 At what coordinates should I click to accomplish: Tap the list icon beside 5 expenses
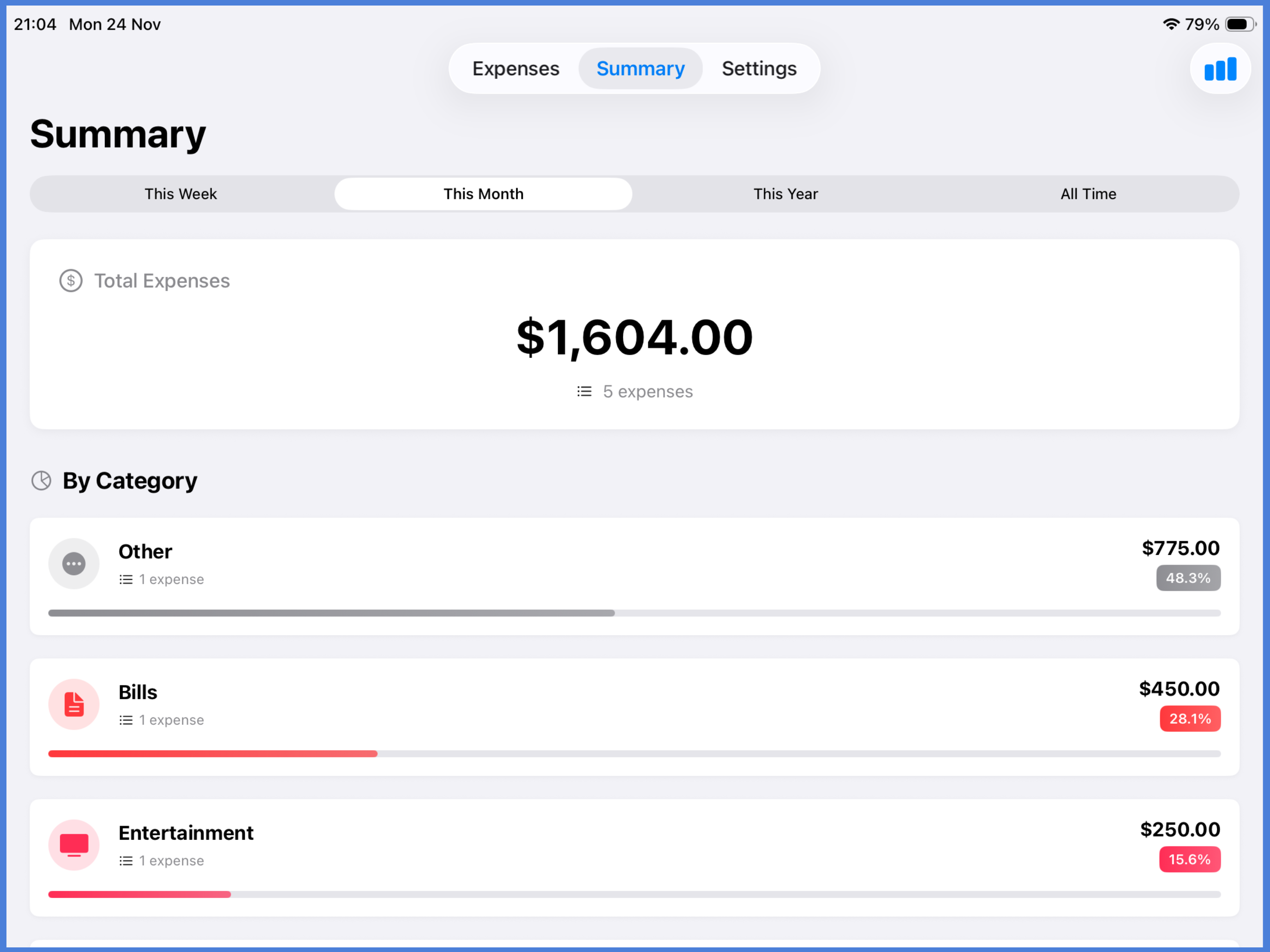pyautogui.click(x=584, y=391)
